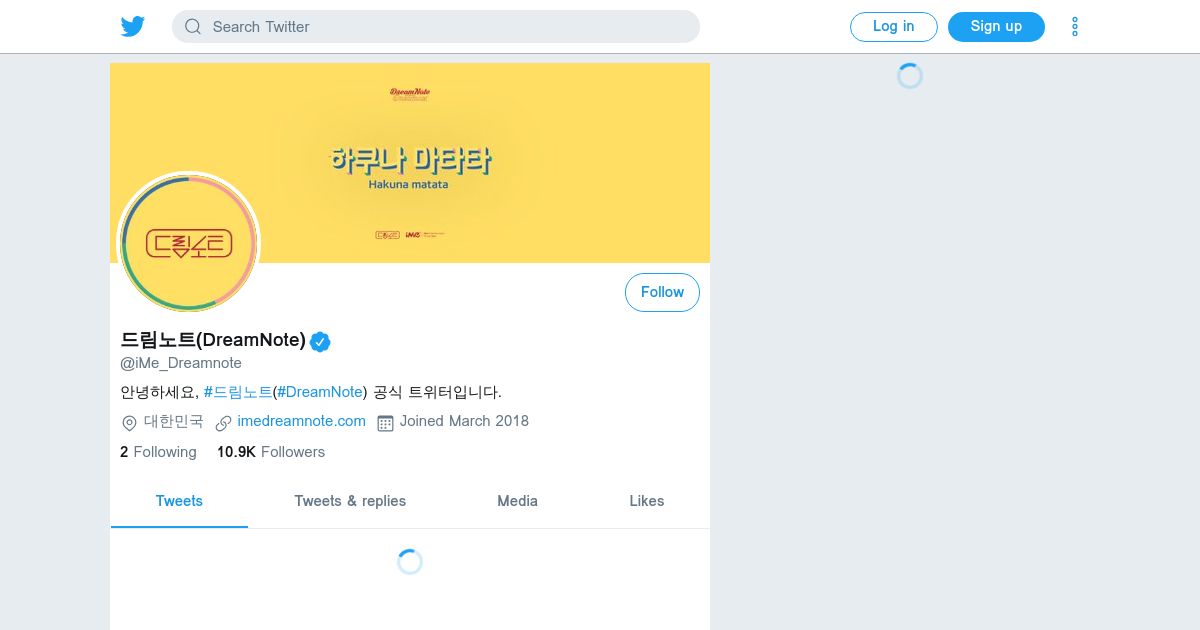The height and width of the screenshot is (630, 1200).
Task: Follow the DreamNote account
Action: pyautogui.click(x=662, y=292)
